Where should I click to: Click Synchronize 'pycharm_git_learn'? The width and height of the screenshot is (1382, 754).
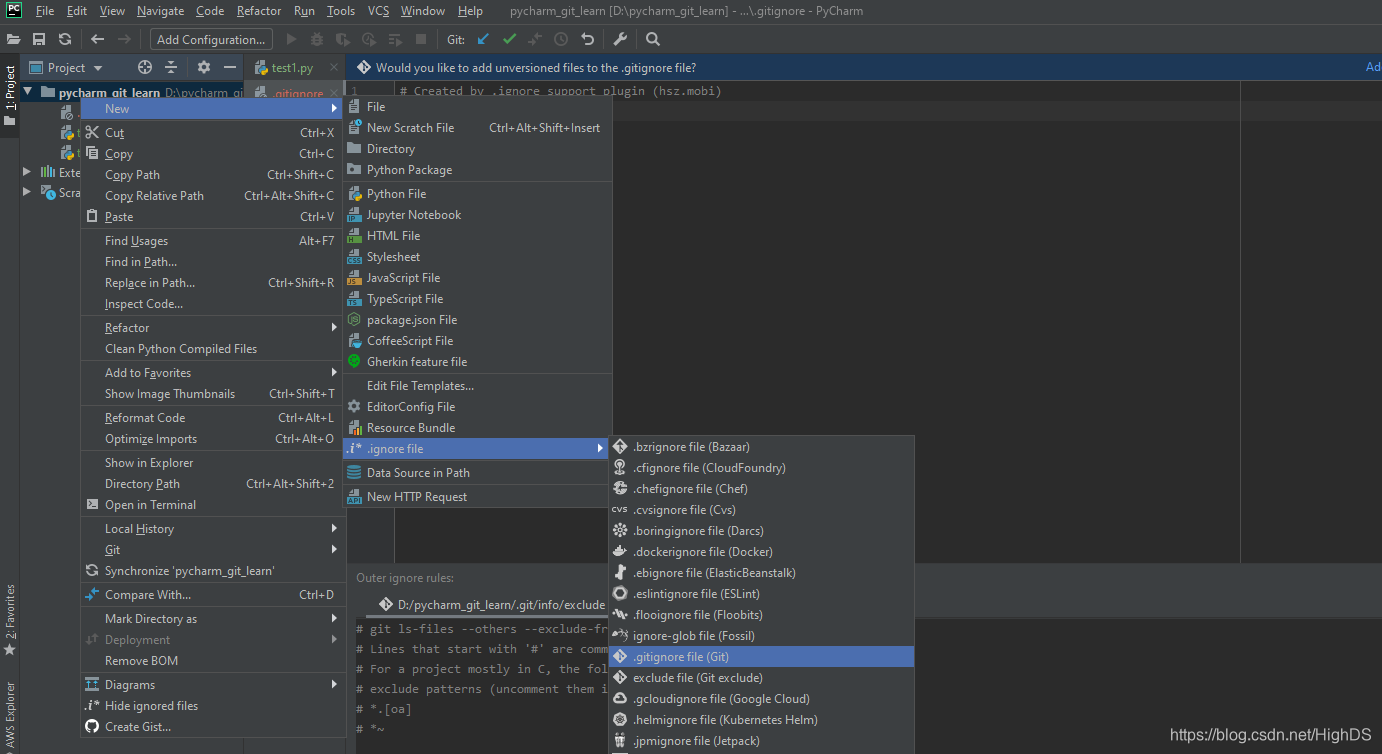[212, 571]
